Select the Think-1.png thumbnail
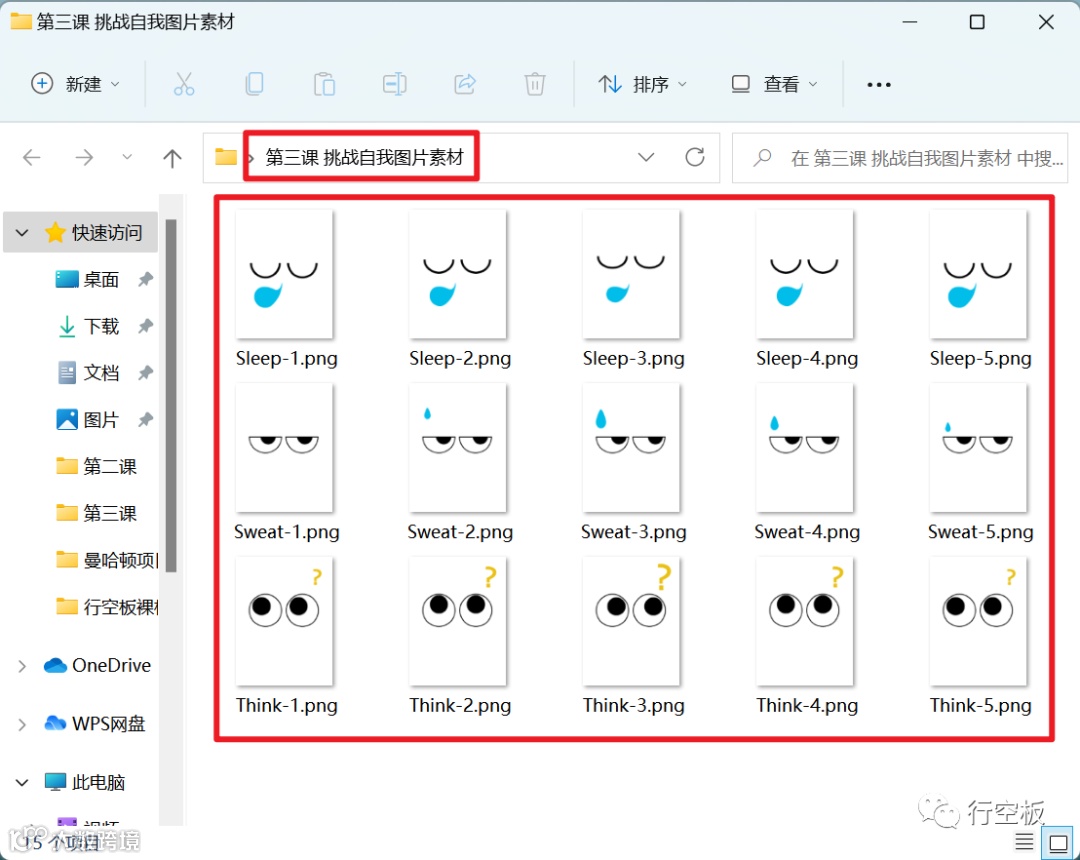Image resolution: width=1080 pixels, height=860 pixels. click(x=284, y=621)
